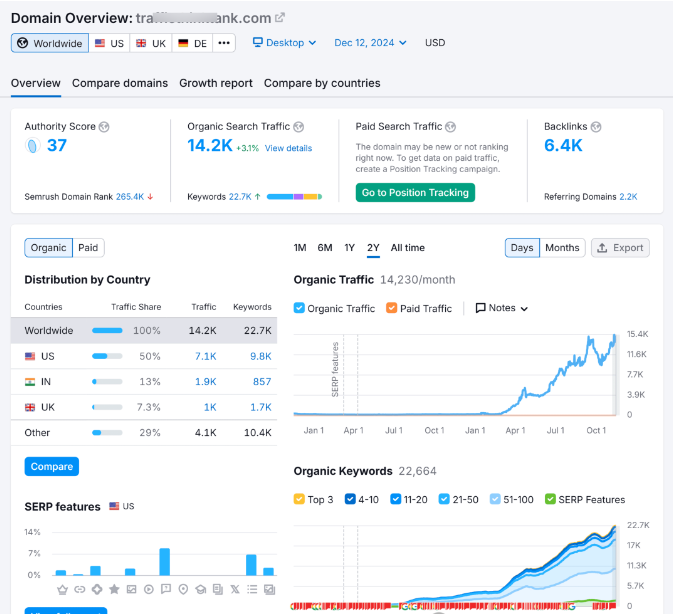The image size is (673, 614).
Task: Open the Desktop device dropdown
Action: [284, 43]
